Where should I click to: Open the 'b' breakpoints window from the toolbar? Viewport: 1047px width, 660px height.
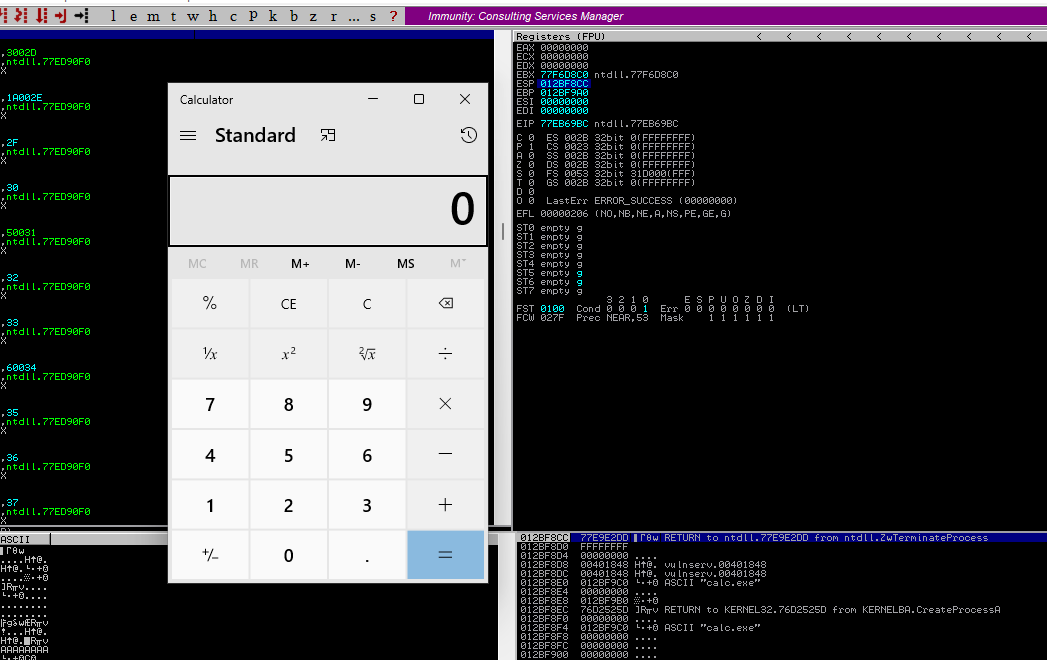click(293, 16)
